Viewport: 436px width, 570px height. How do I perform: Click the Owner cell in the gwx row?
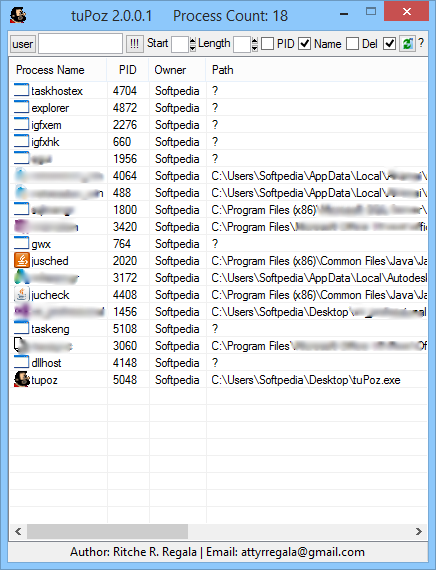pyautogui.click(x=177, y=244)
